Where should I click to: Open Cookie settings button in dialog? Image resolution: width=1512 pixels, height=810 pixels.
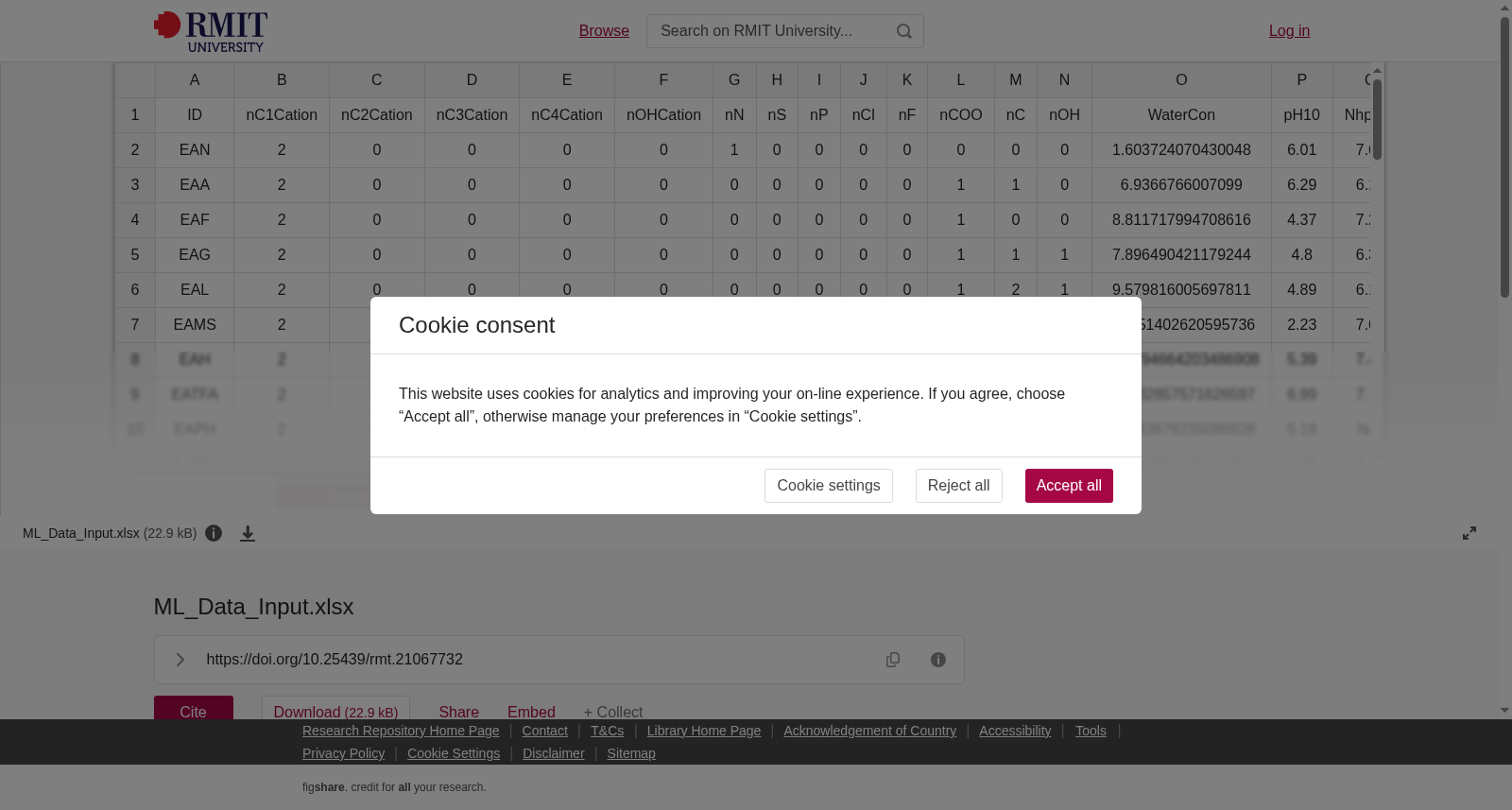click(828, 486)
